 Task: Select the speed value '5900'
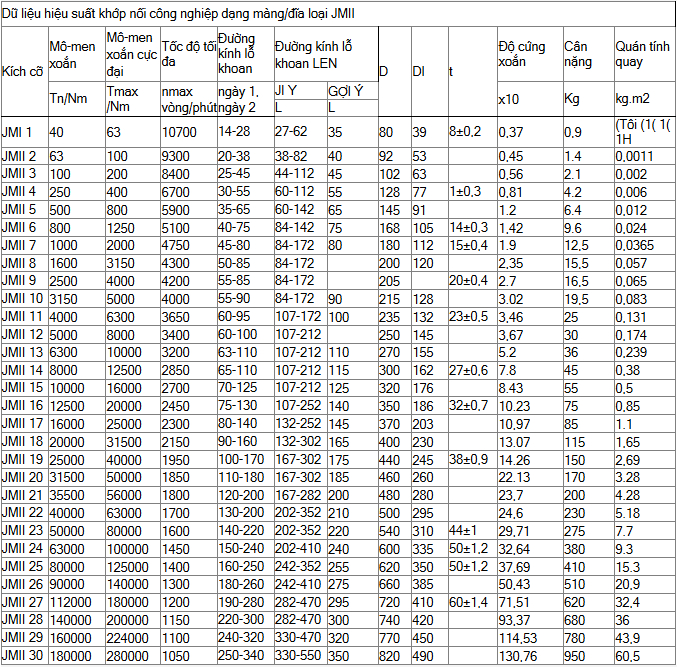click(175, 210)
